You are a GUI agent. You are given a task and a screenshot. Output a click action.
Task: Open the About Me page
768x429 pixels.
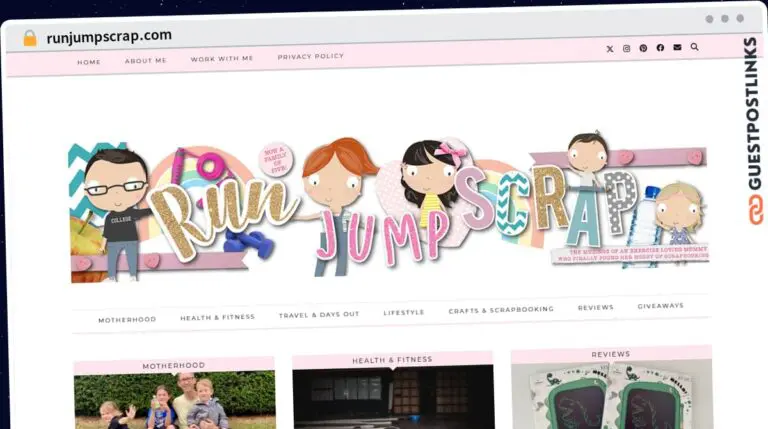145,61
